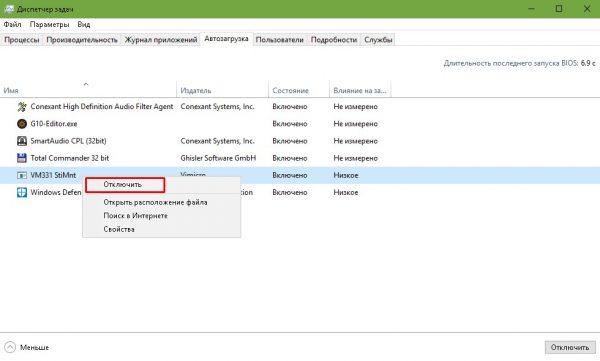Select the VM331 StiMnt entry name

pyautogui.click(x=53, y=175)
